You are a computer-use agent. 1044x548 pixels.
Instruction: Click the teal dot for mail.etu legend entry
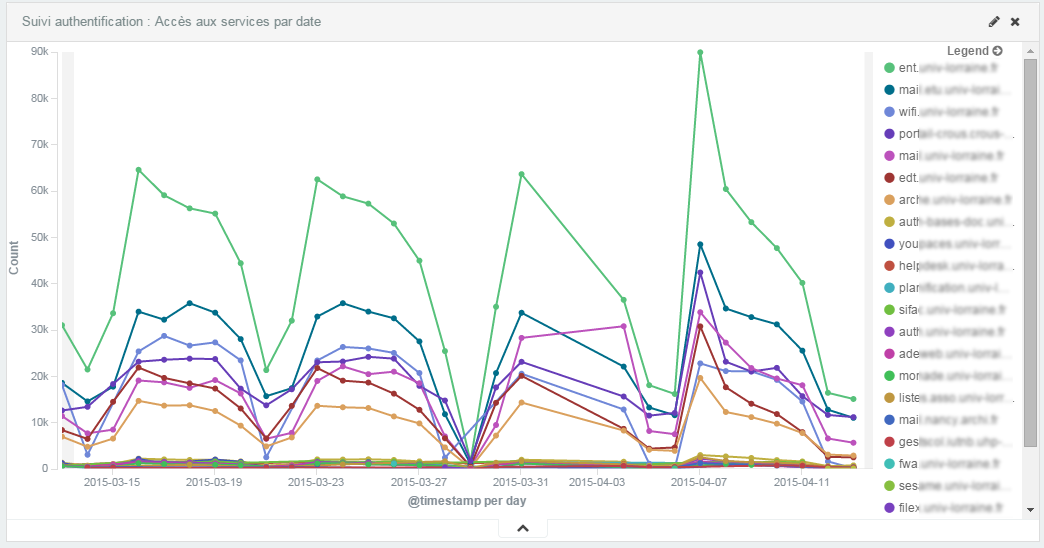tap(888, 90)
